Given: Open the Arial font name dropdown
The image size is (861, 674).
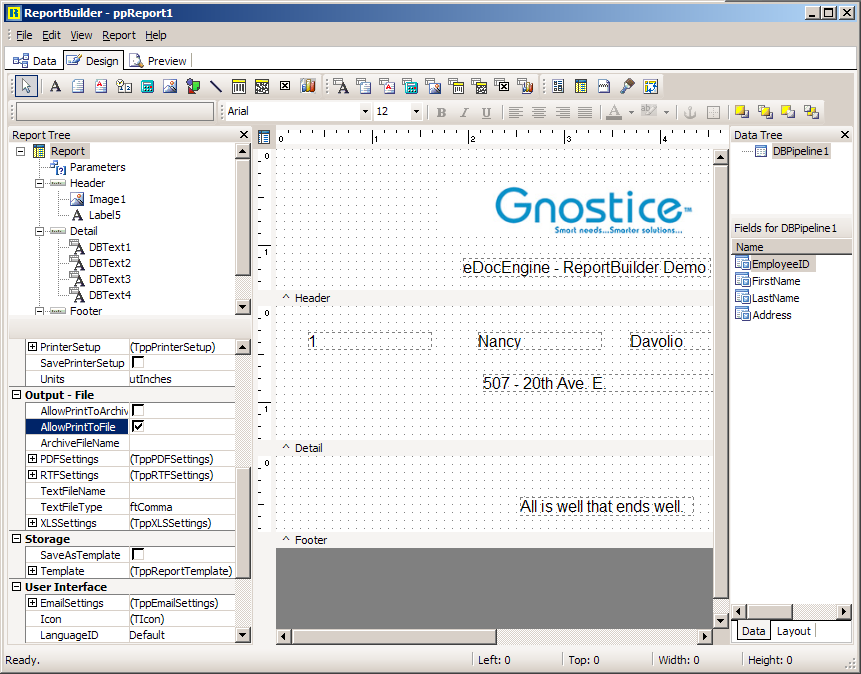Looking at the screenshot, I should tap(365, 112).
